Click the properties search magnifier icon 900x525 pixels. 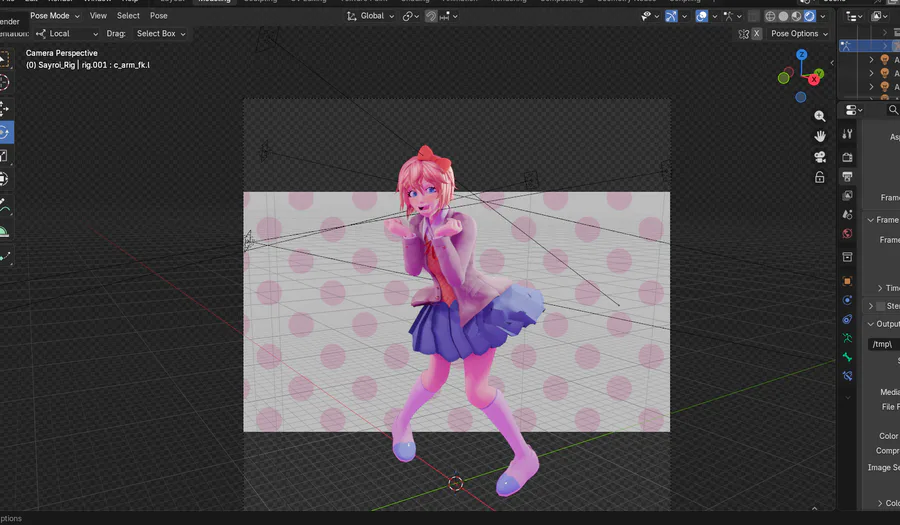(893, 110)
